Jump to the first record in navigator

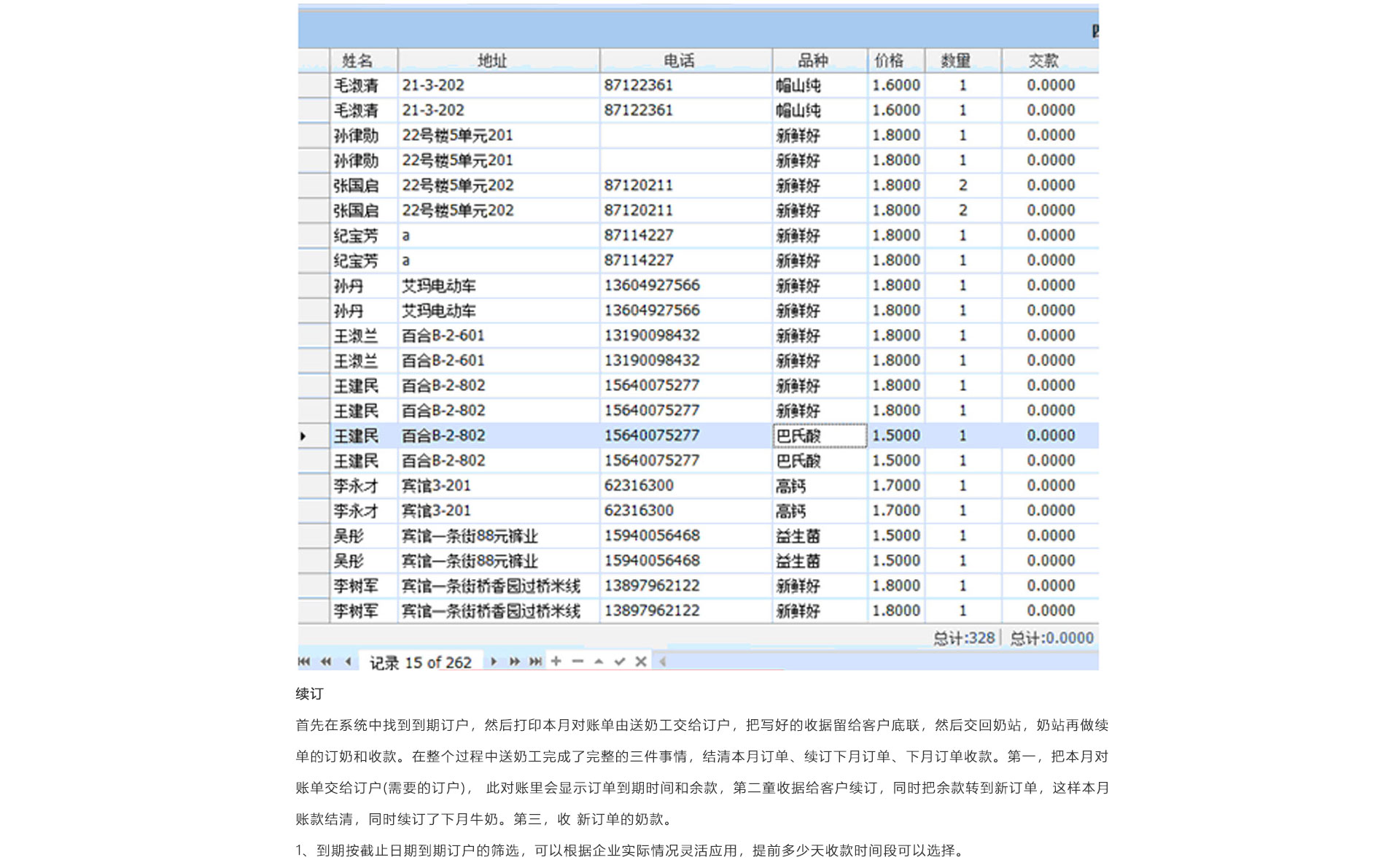tap(304, 662)
